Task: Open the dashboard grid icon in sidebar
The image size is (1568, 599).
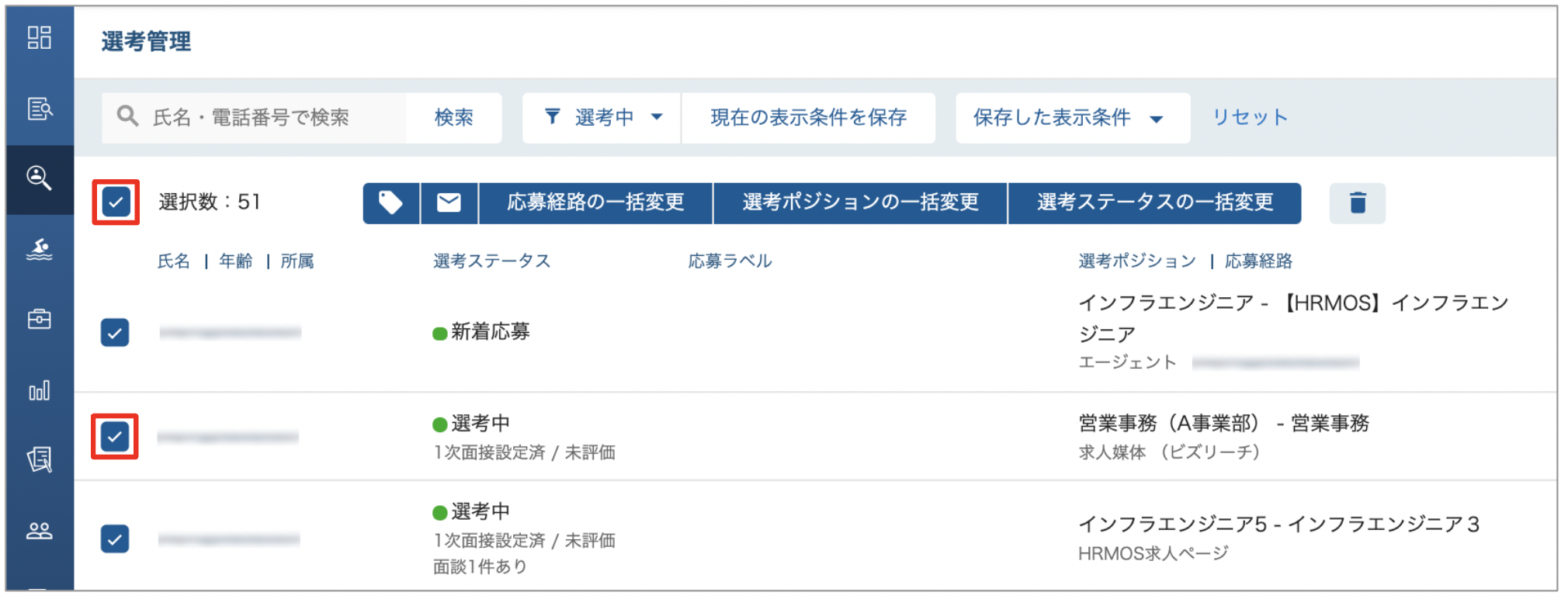Action: 39,37
